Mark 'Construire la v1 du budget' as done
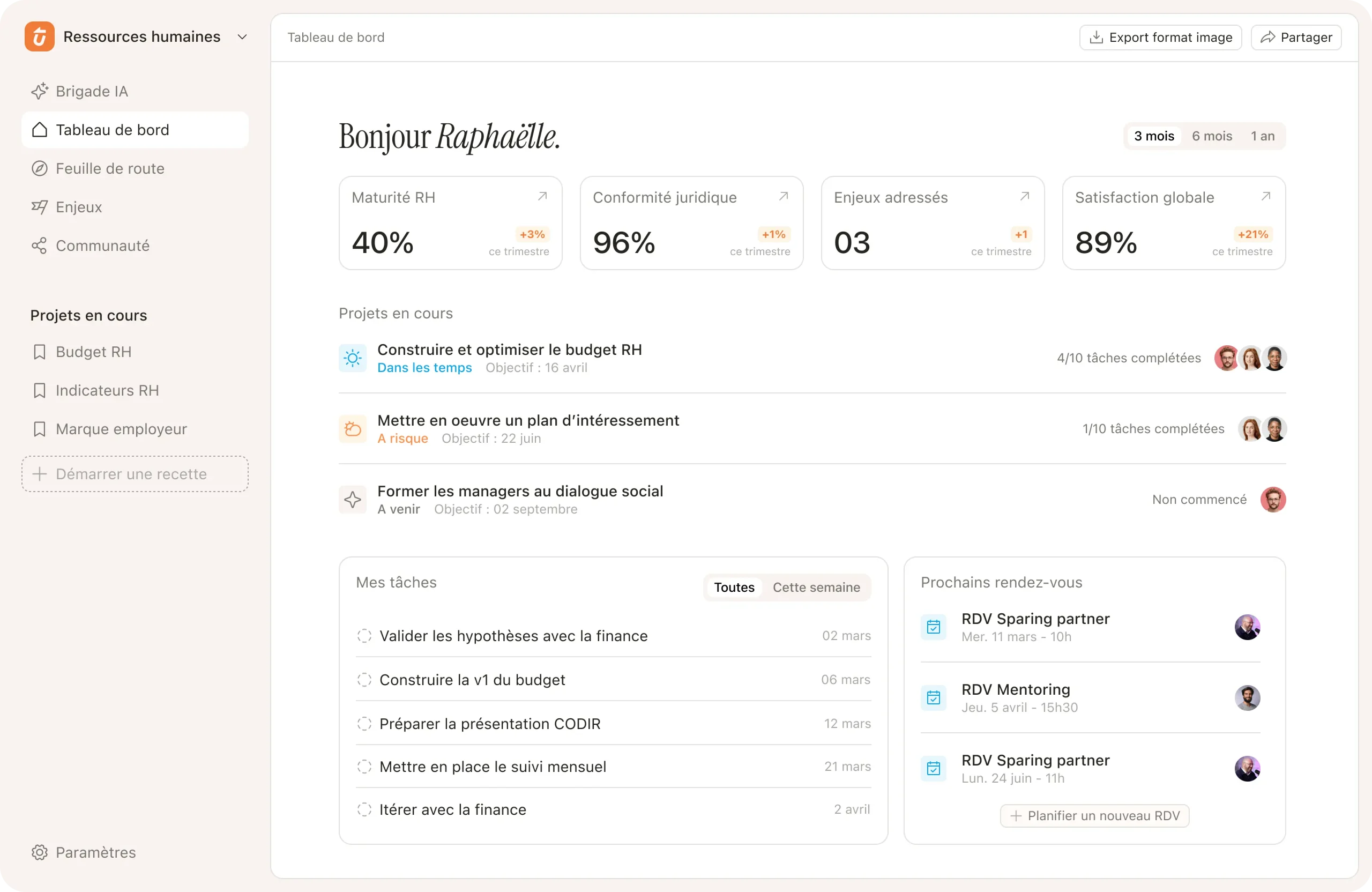This screenshot has height=892, width=1372. click(364, 679)
